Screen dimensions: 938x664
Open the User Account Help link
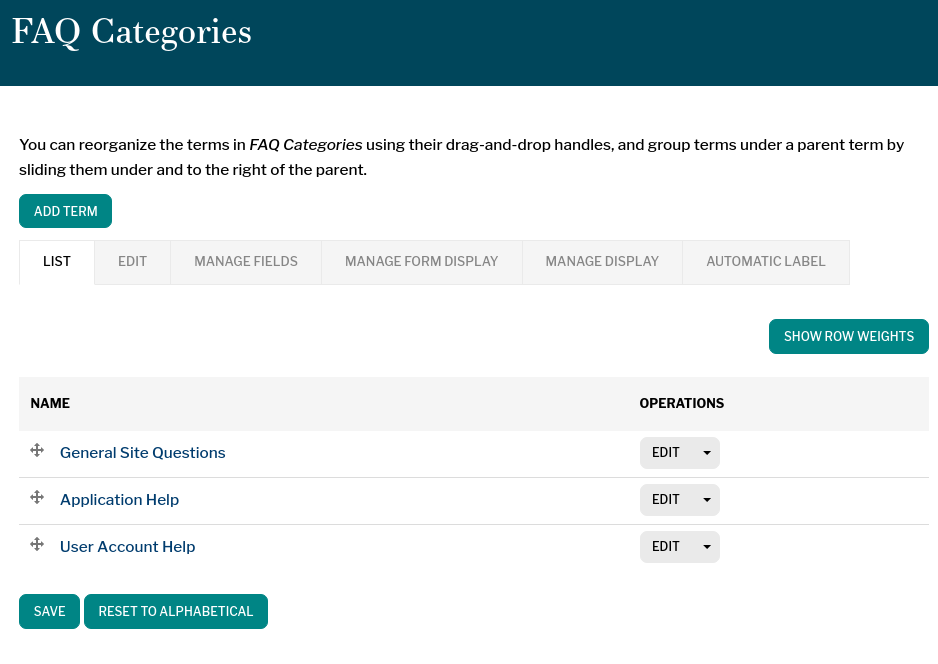tap(127, 547)
